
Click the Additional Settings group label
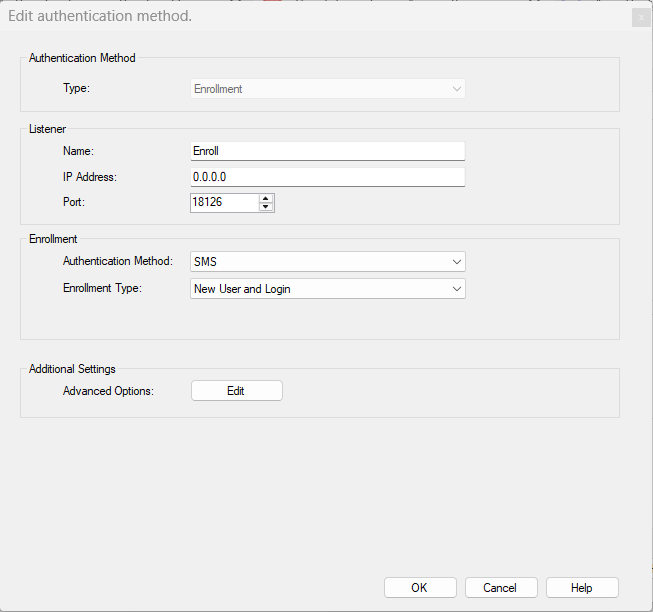point(72,369)
